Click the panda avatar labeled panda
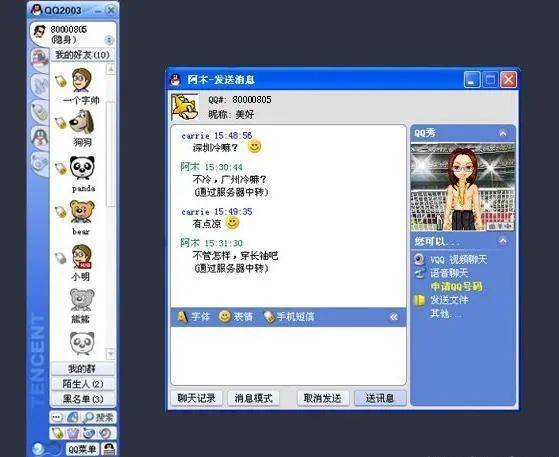Screen dimensions: 559x457 pos(82,168)
